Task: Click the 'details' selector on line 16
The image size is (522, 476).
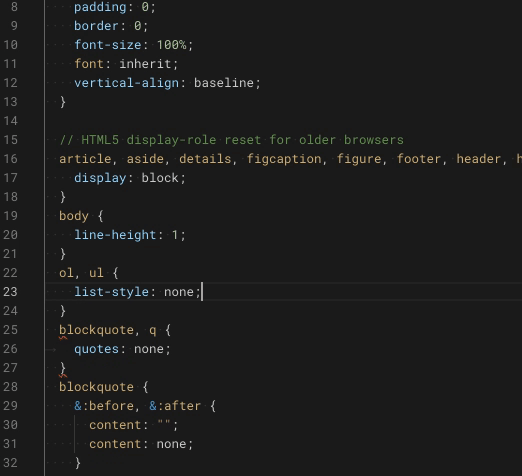Action: tap(205, 159)
